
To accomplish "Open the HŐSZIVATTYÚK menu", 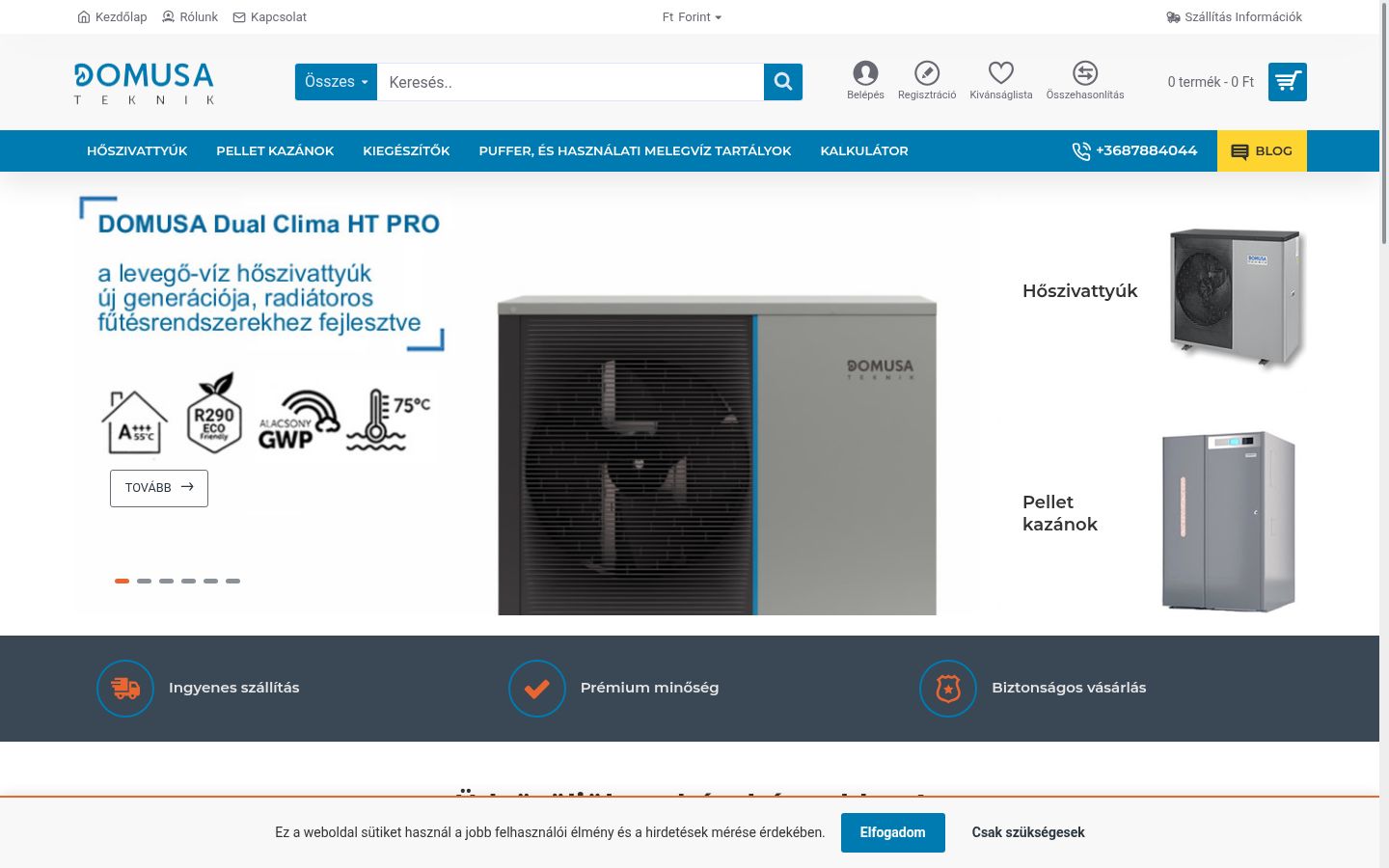I will coord(137,150).
